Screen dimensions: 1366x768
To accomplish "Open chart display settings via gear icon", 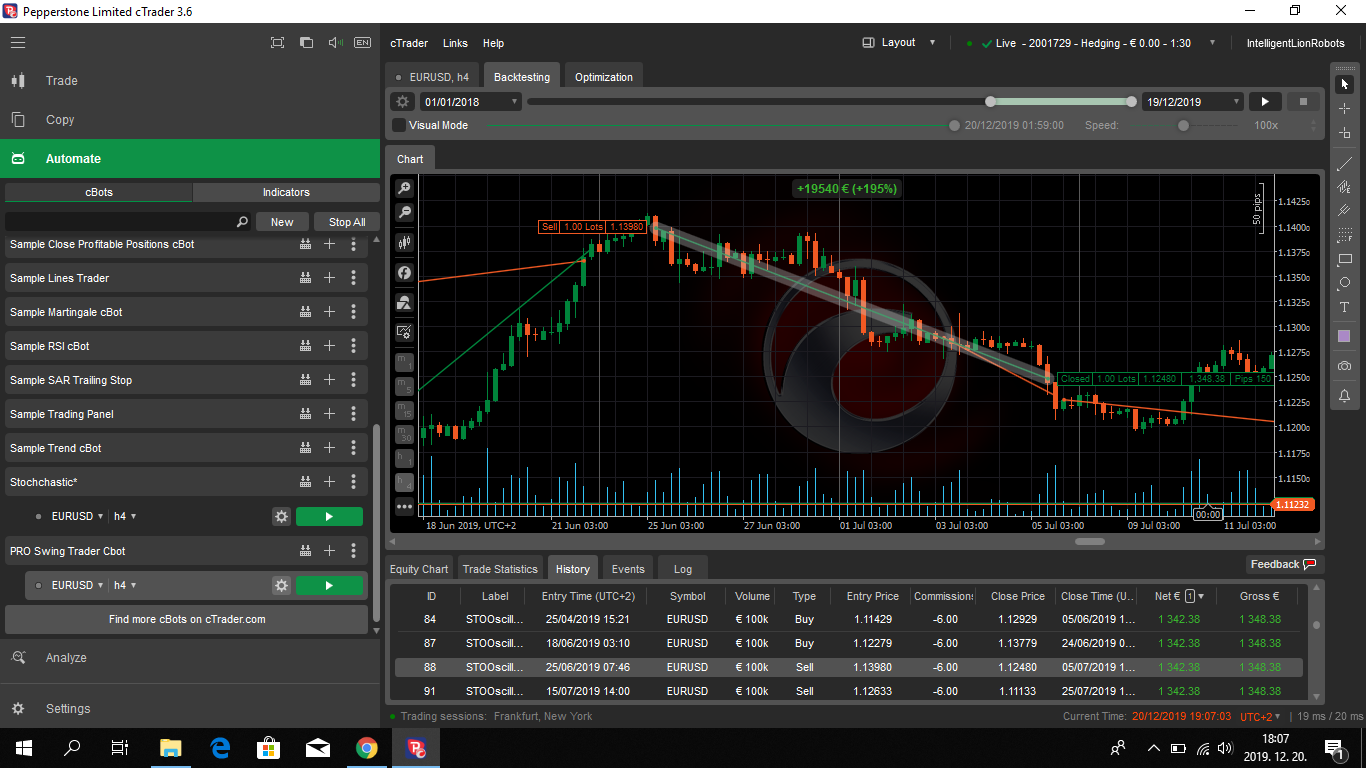I will point(404,331).
